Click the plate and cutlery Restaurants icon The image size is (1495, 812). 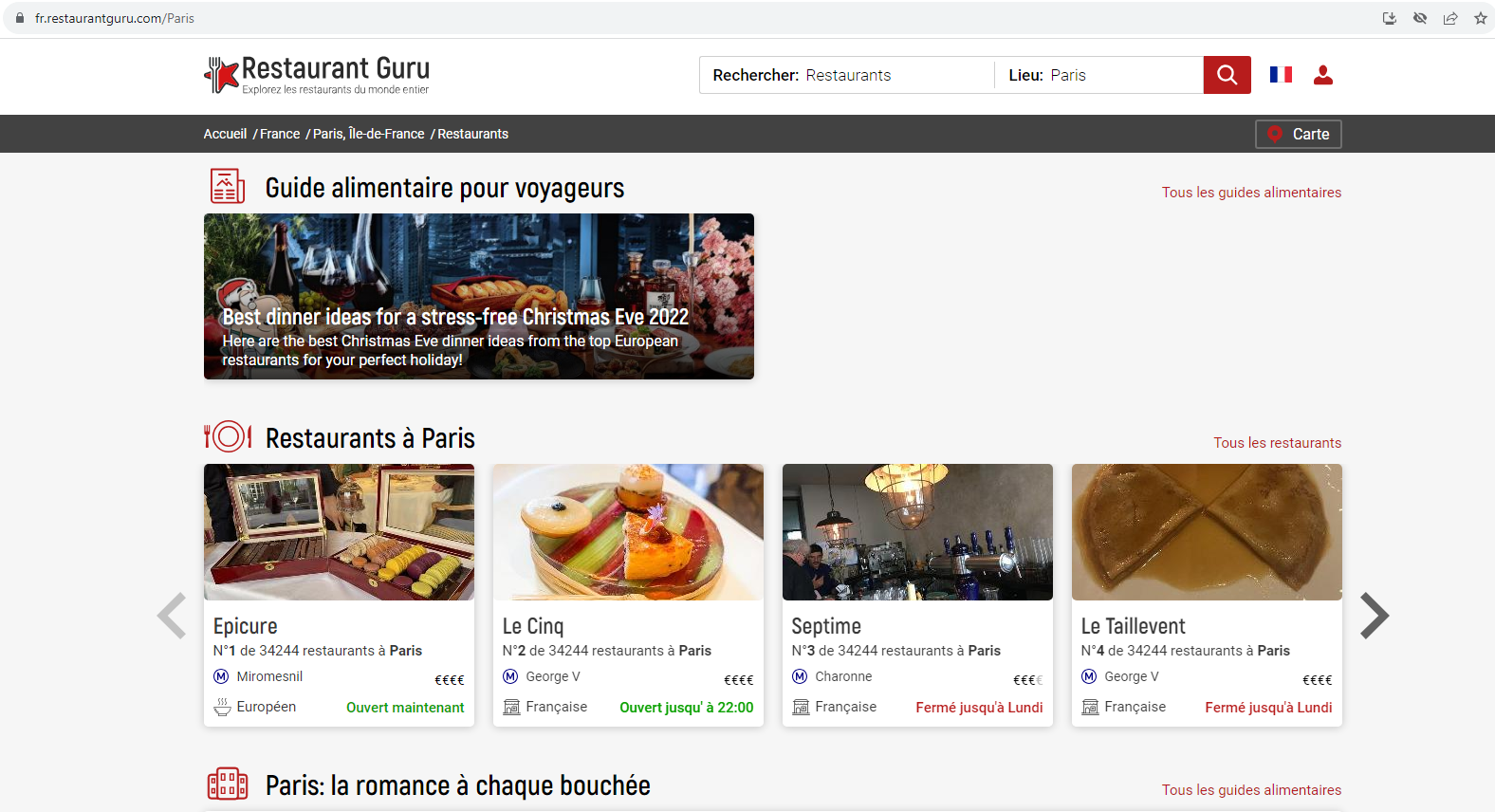click(228, 436)
